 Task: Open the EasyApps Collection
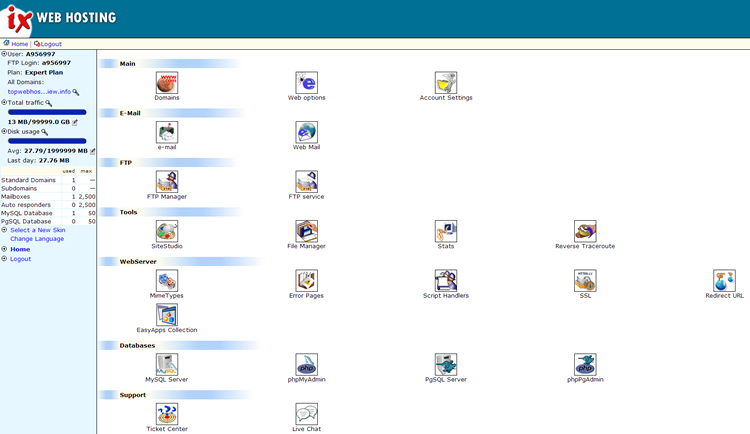(166, 314)
